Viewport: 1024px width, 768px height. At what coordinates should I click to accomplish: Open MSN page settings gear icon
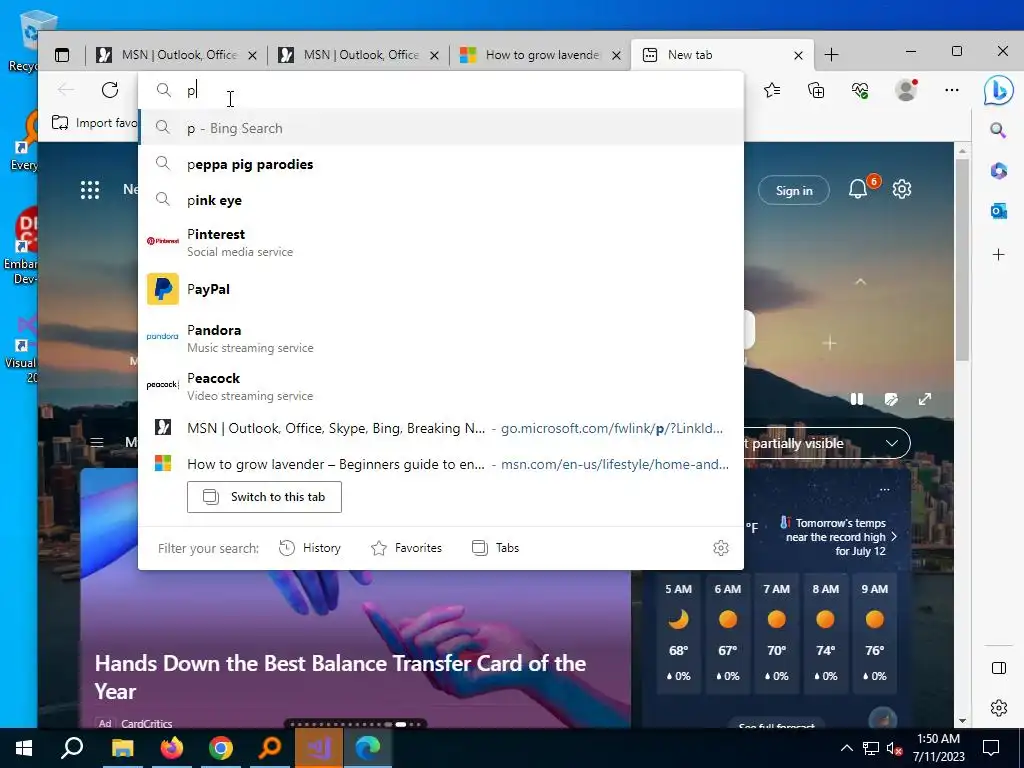[x=902, y=189]
